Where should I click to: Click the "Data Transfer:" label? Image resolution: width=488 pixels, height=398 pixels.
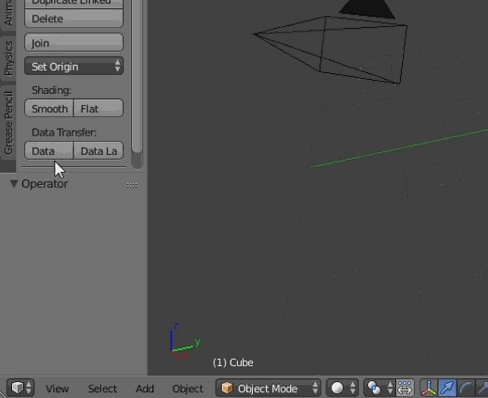[x=64, y=132]
